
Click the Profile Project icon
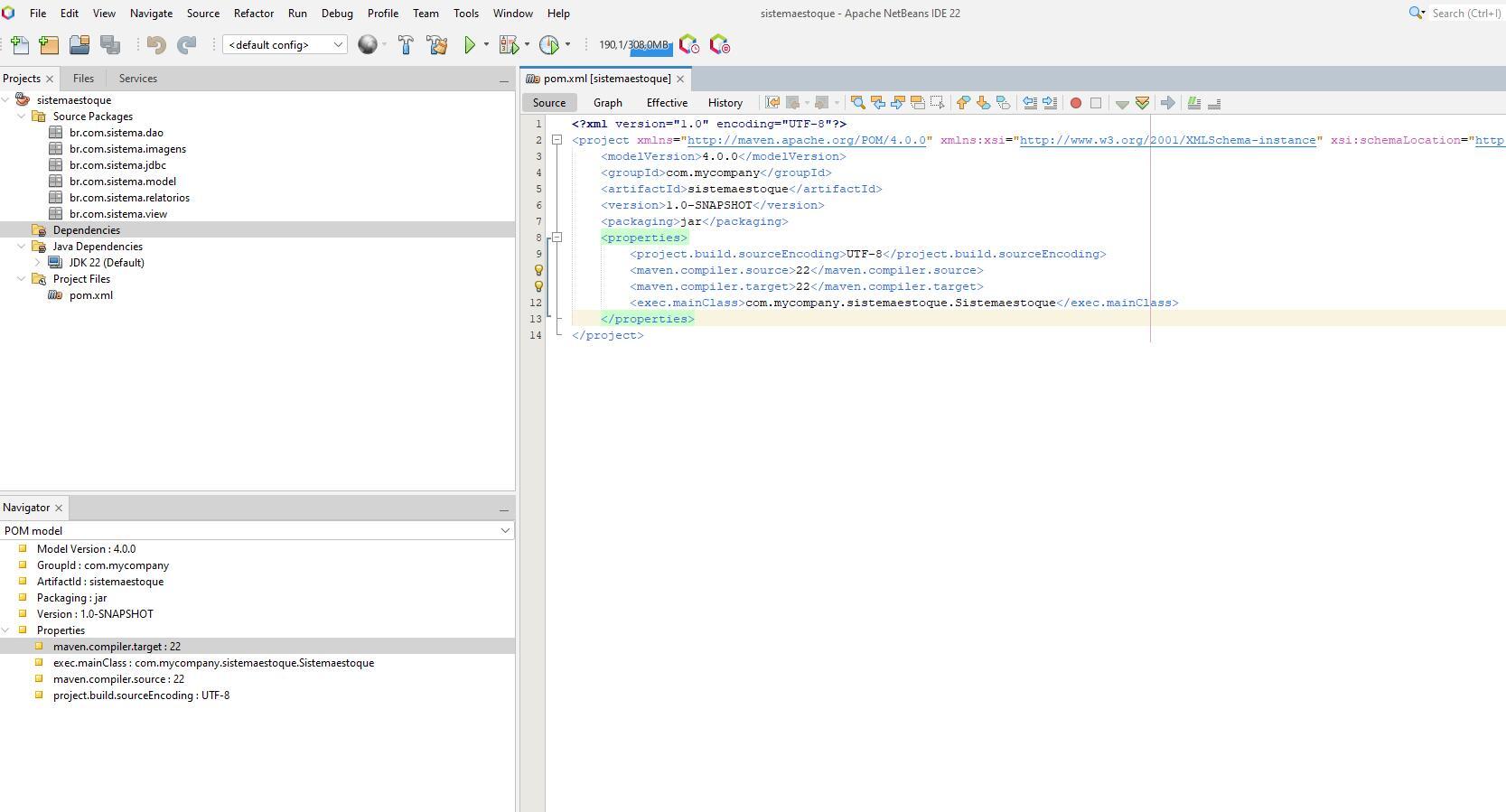point(548,45)
